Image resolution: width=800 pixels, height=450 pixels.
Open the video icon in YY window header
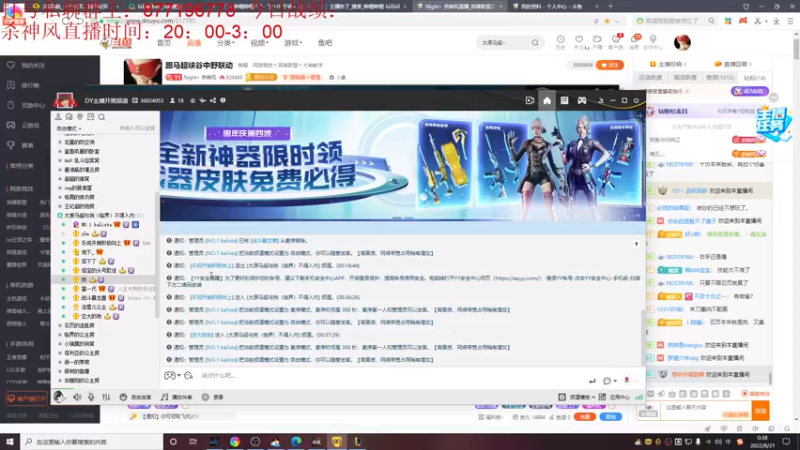pos(530,101)
